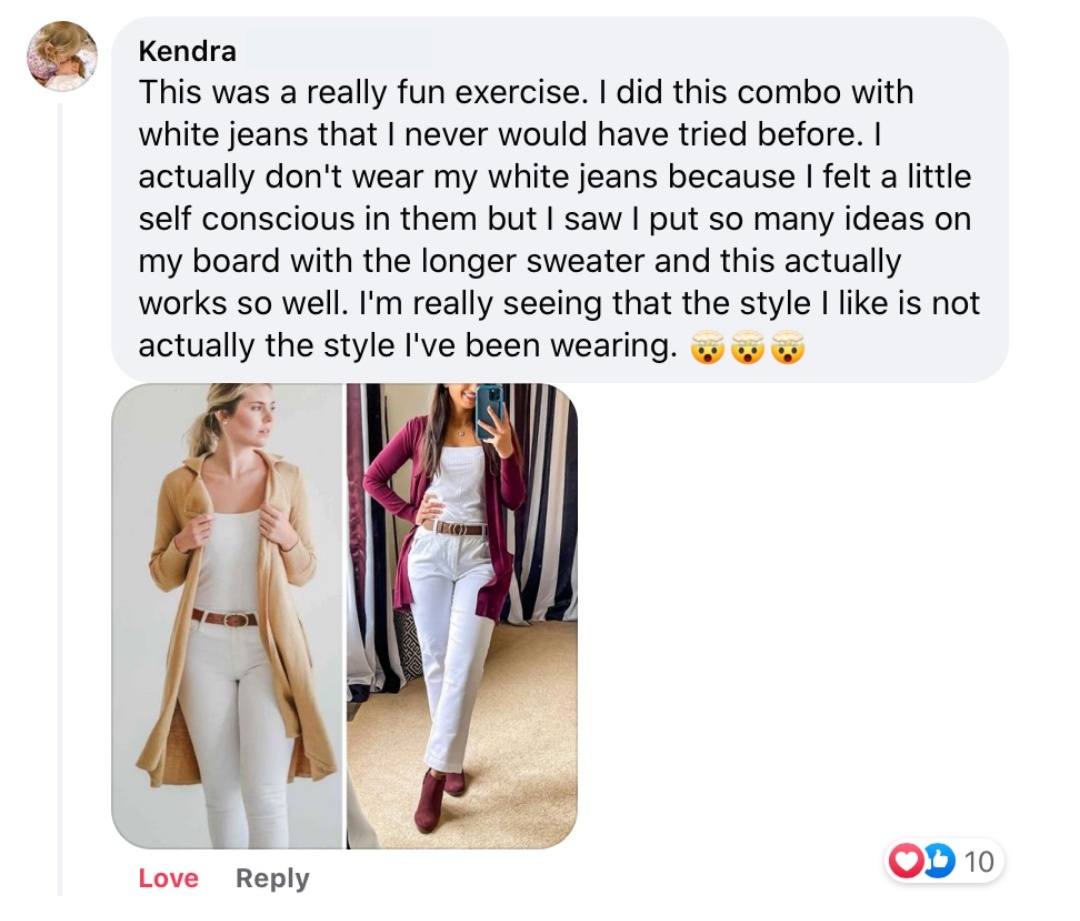
Task: Click the blurred surname beside Kendra
Action: coord(338,50)
